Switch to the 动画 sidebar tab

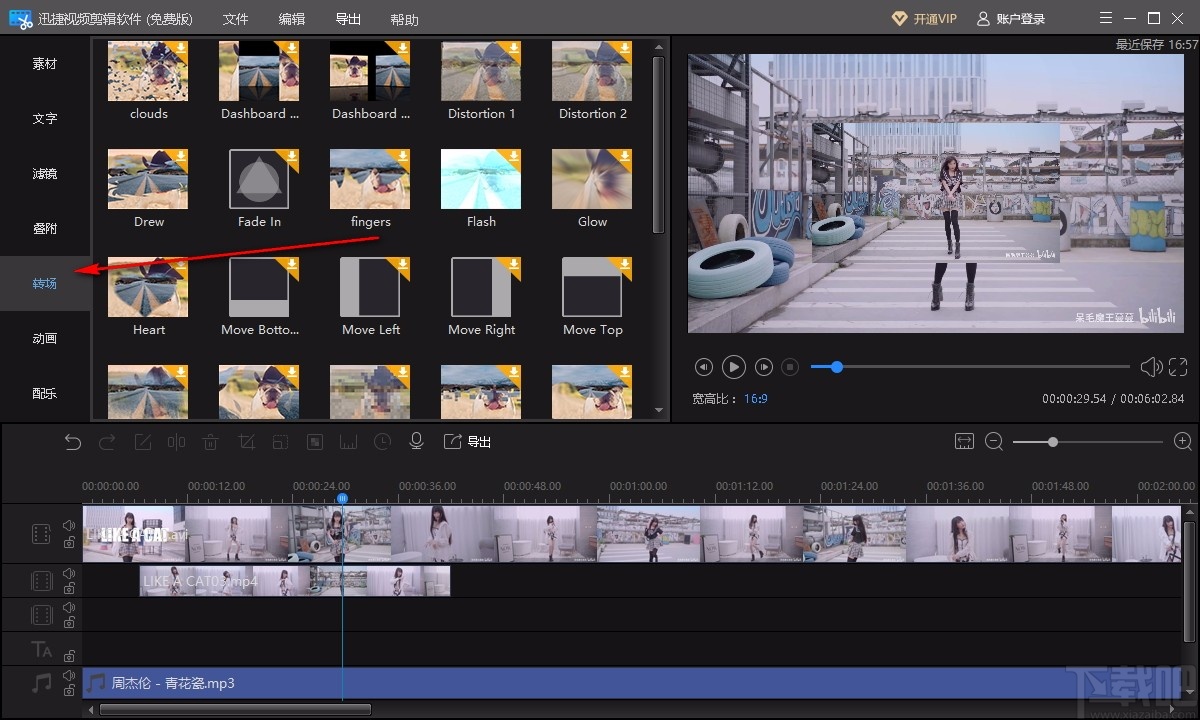[45, 339]
